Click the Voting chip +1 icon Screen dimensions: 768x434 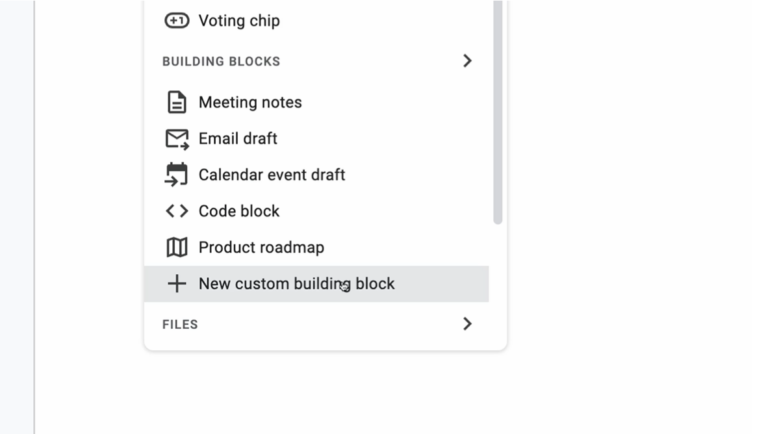coord(176,21)
